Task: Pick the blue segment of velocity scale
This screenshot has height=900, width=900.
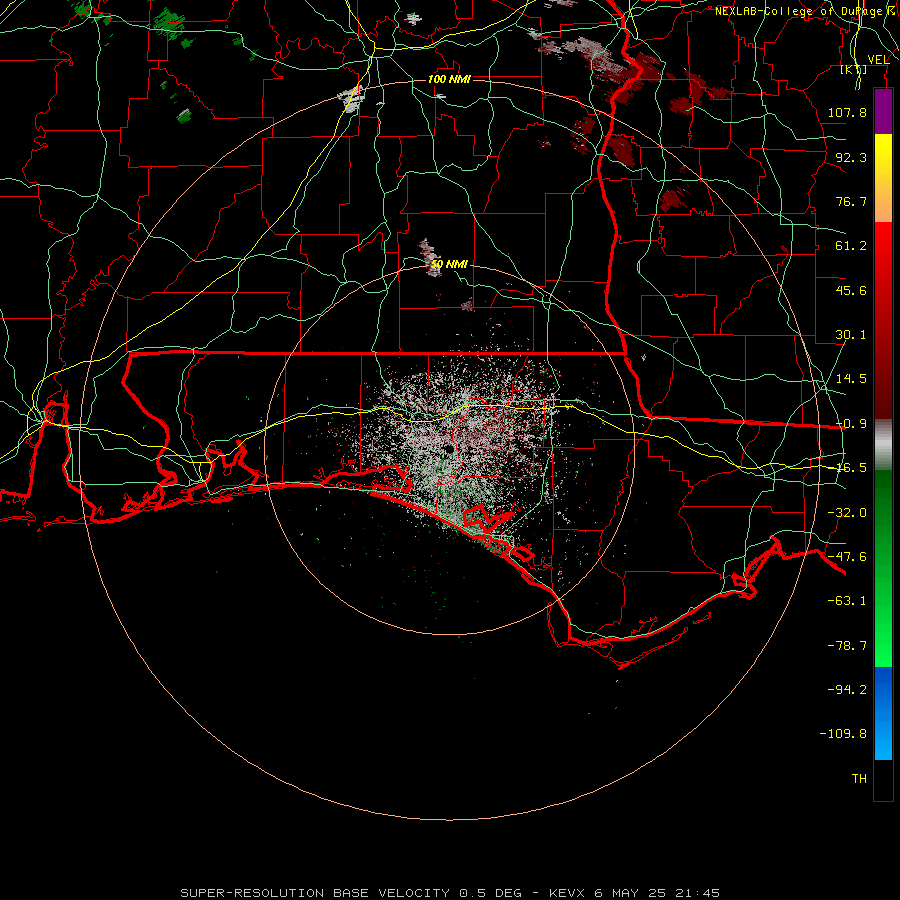Action: click(x=883, y=713)
